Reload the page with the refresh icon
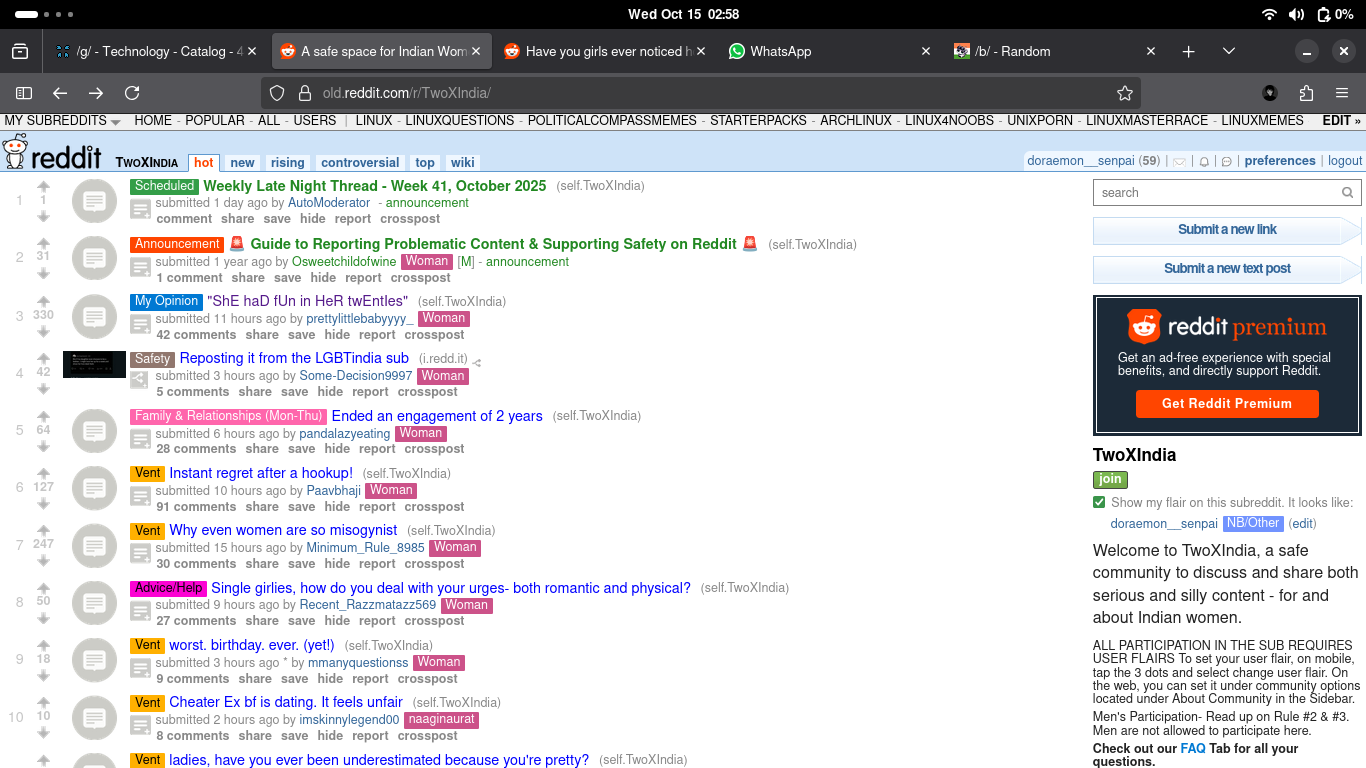This screenshot has height=768, width=1366. pos(132,93)
